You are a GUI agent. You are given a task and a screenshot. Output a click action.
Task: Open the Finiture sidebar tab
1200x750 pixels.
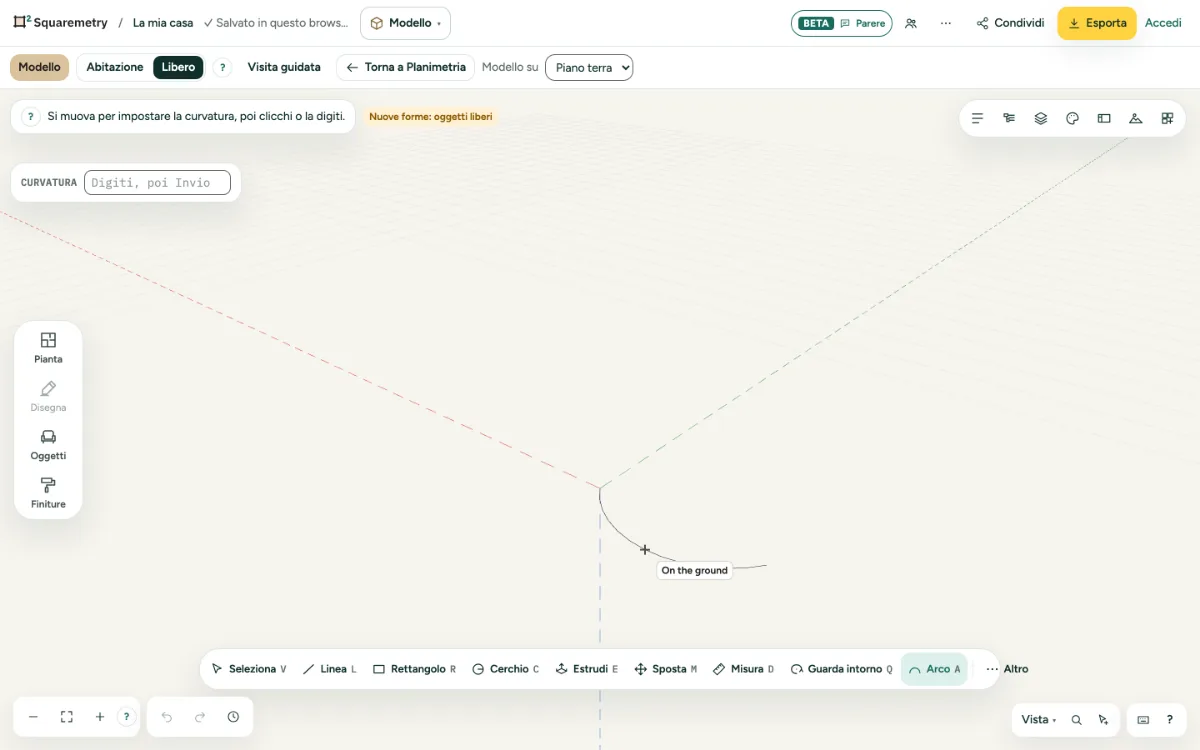48,493
